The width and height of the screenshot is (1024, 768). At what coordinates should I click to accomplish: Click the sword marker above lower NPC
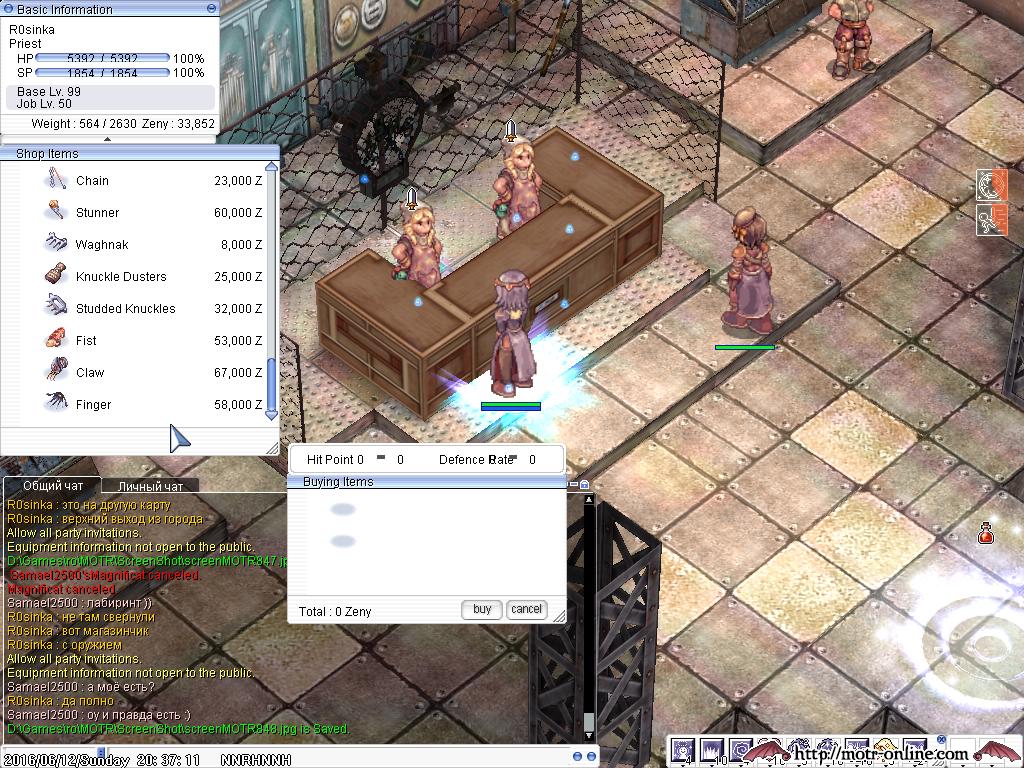point(411,199)
